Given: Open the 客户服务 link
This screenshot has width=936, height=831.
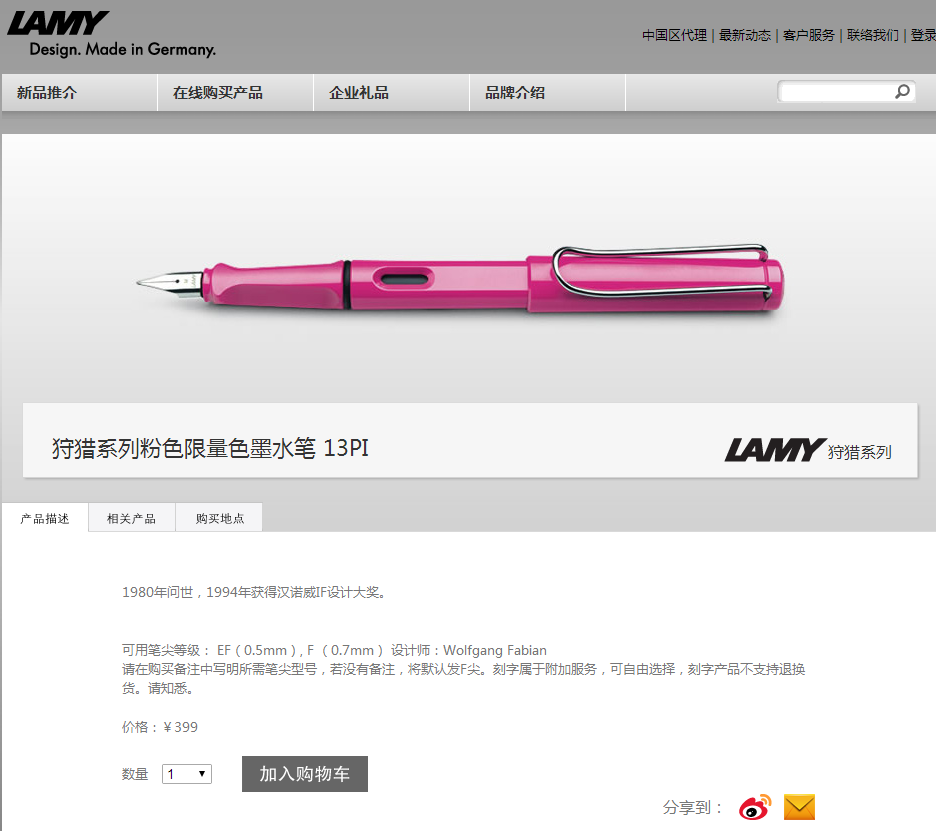Looking at the screenshot, I should (808, 35).
